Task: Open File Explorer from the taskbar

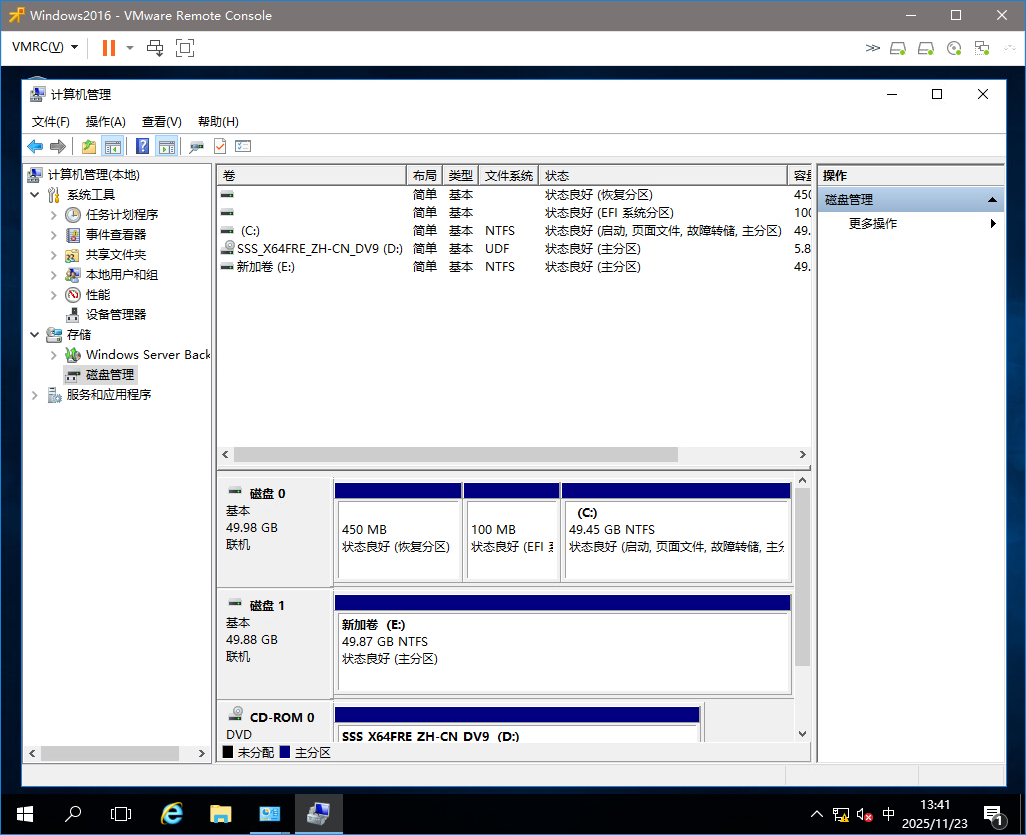Action: click(221, 813)
